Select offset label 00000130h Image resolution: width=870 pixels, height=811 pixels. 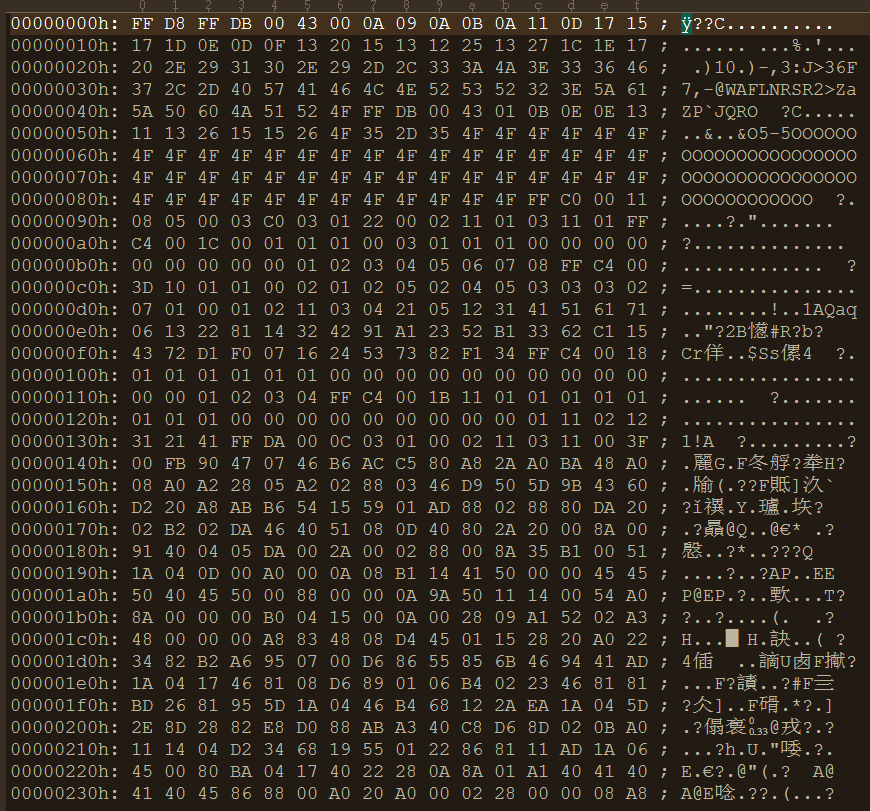coord(59,442)
